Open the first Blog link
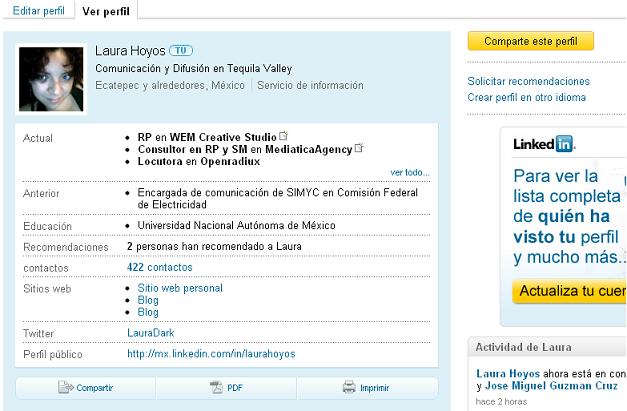 coord(148,300)
